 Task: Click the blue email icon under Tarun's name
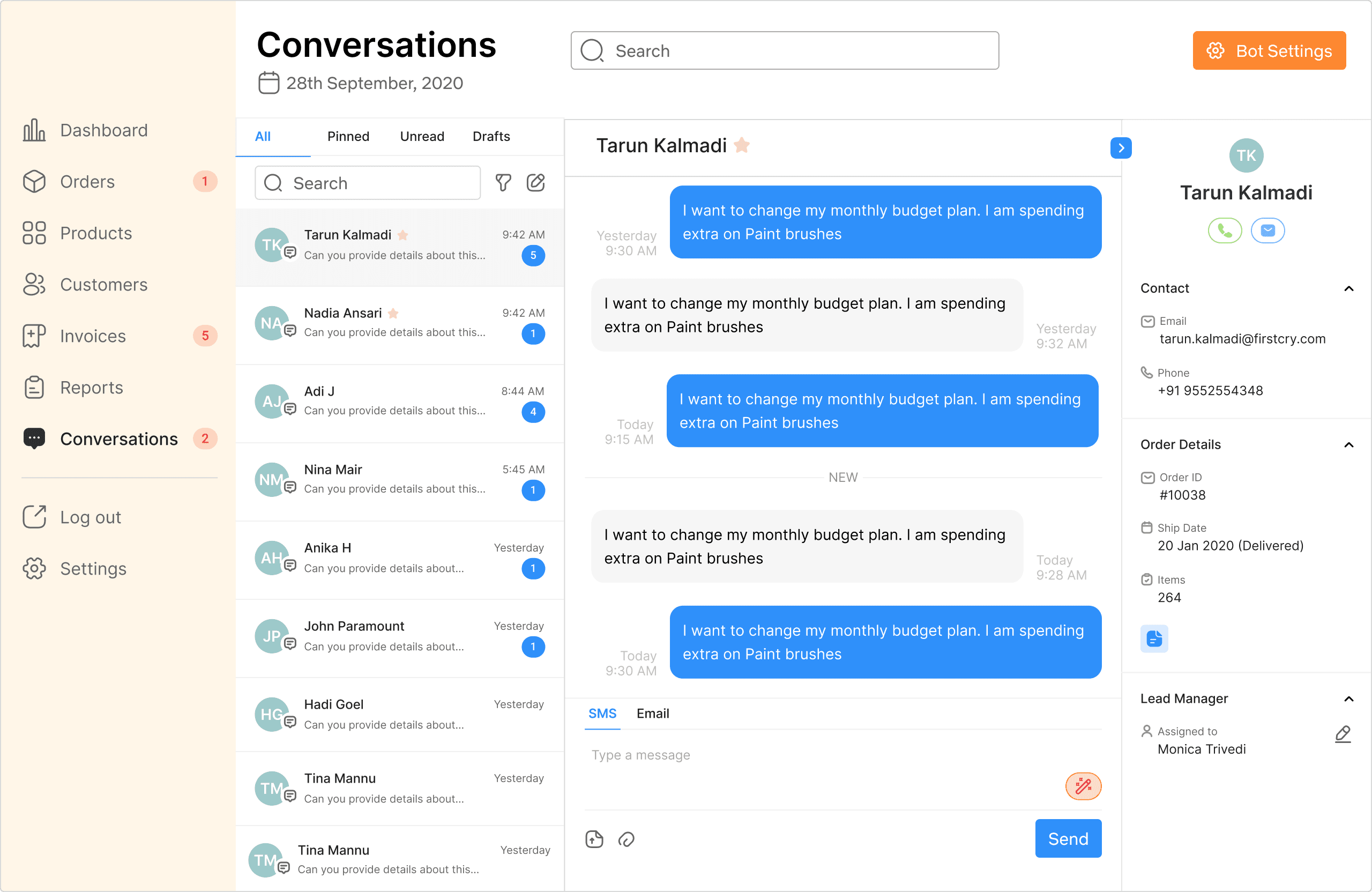pyautogui.click(x=1267, y=231)
